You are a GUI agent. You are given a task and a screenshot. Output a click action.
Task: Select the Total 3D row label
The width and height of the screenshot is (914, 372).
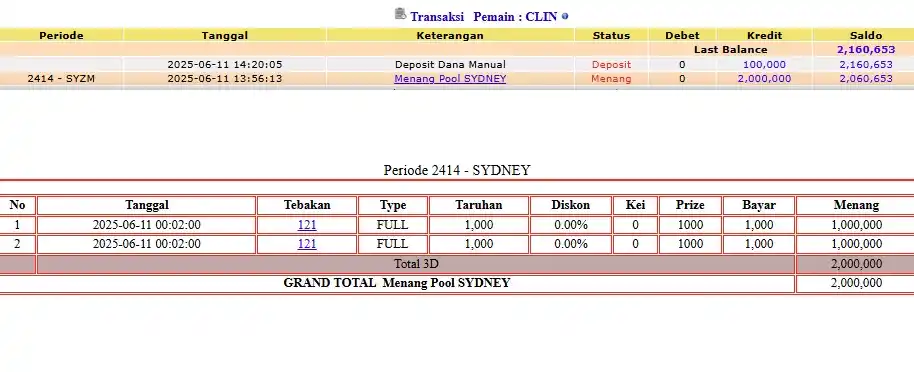416,264
